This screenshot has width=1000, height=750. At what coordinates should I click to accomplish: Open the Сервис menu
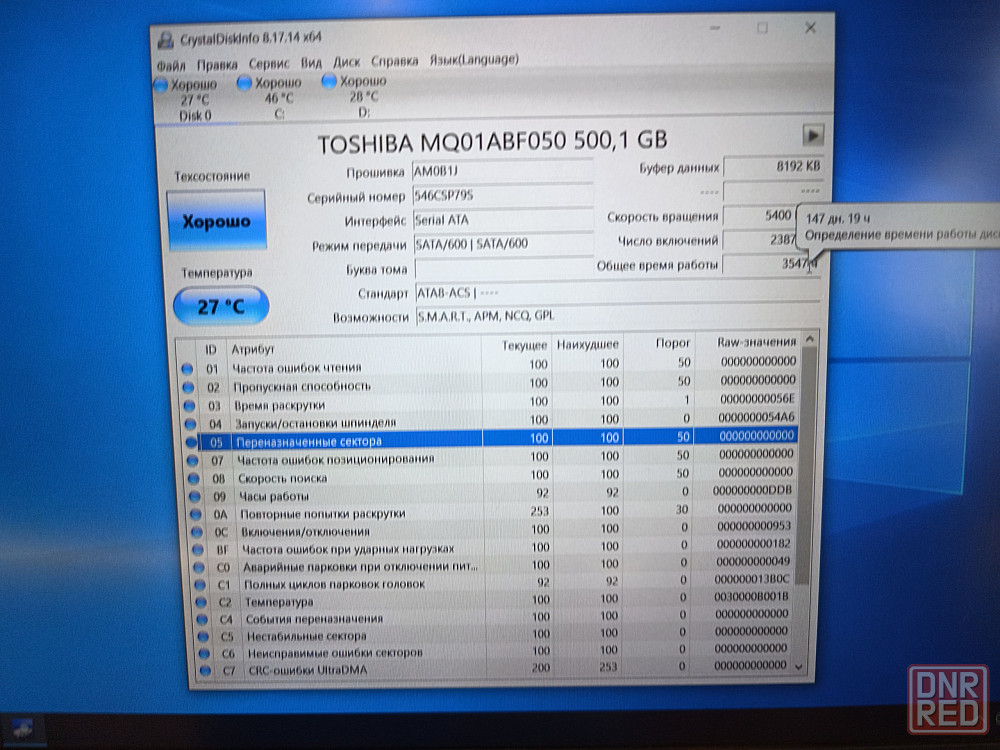pyautogui.click(x=269, y=63)
